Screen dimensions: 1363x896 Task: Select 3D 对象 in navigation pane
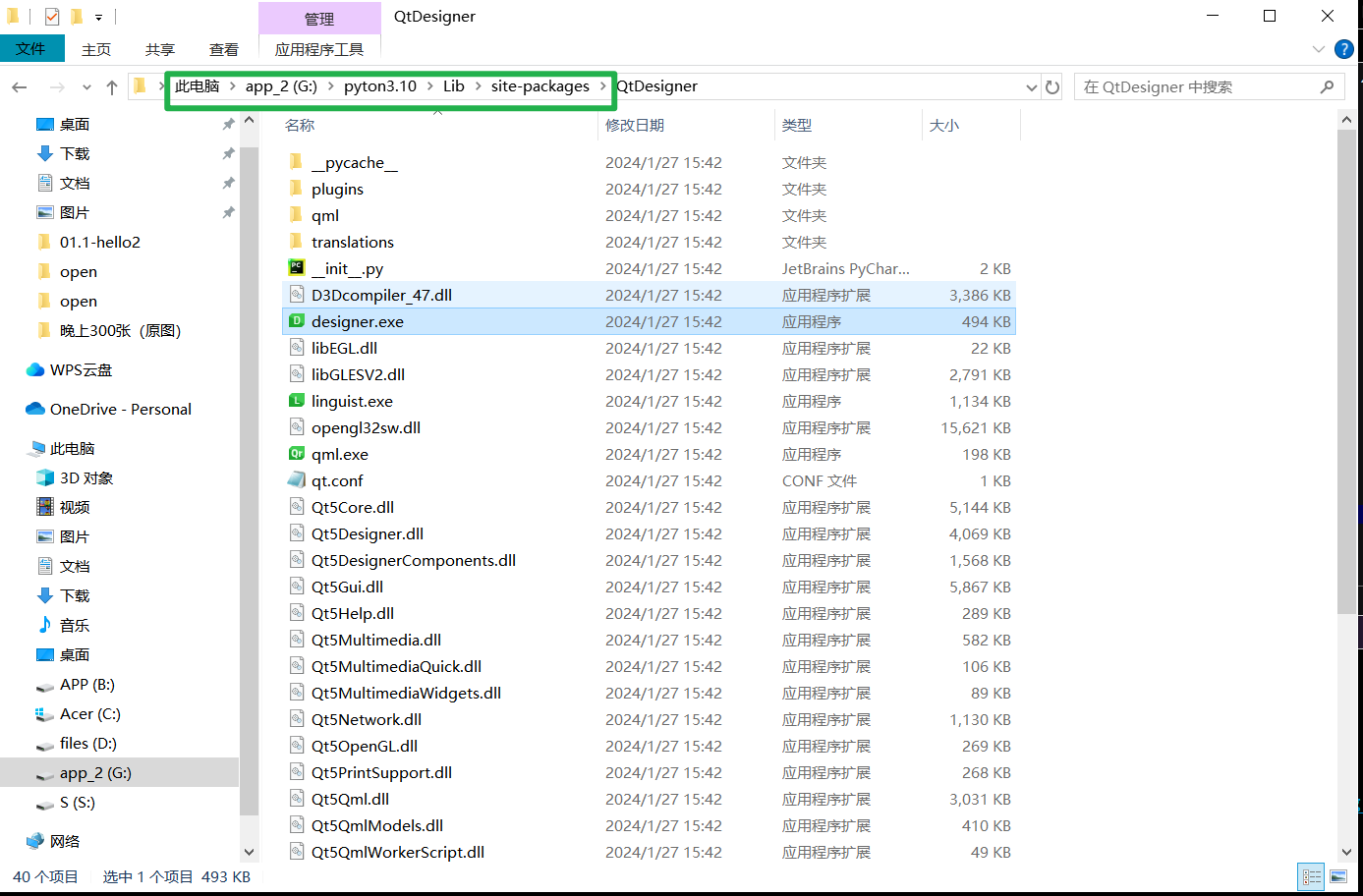[86, 477]
